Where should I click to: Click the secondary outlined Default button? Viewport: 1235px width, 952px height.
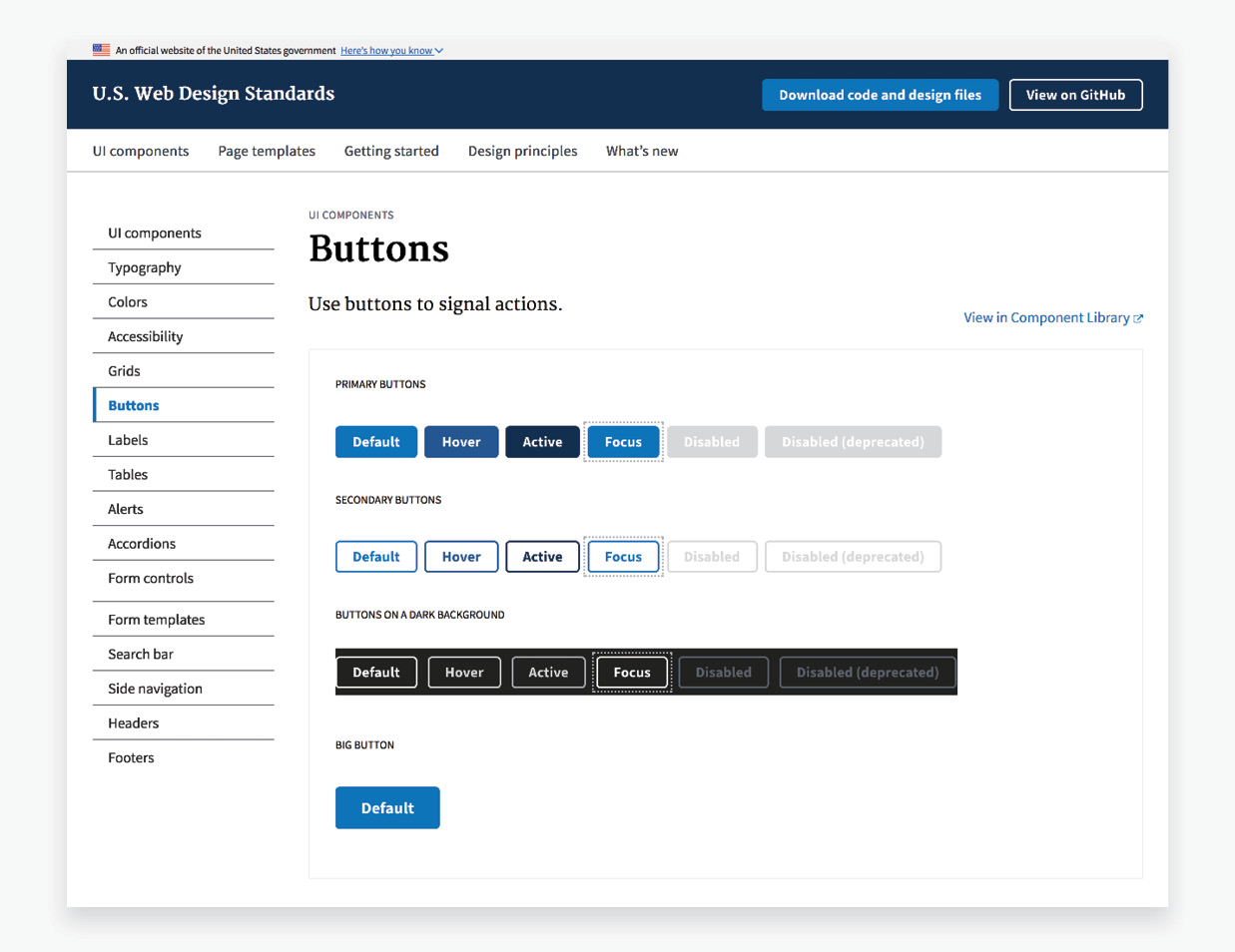point(376,557)
